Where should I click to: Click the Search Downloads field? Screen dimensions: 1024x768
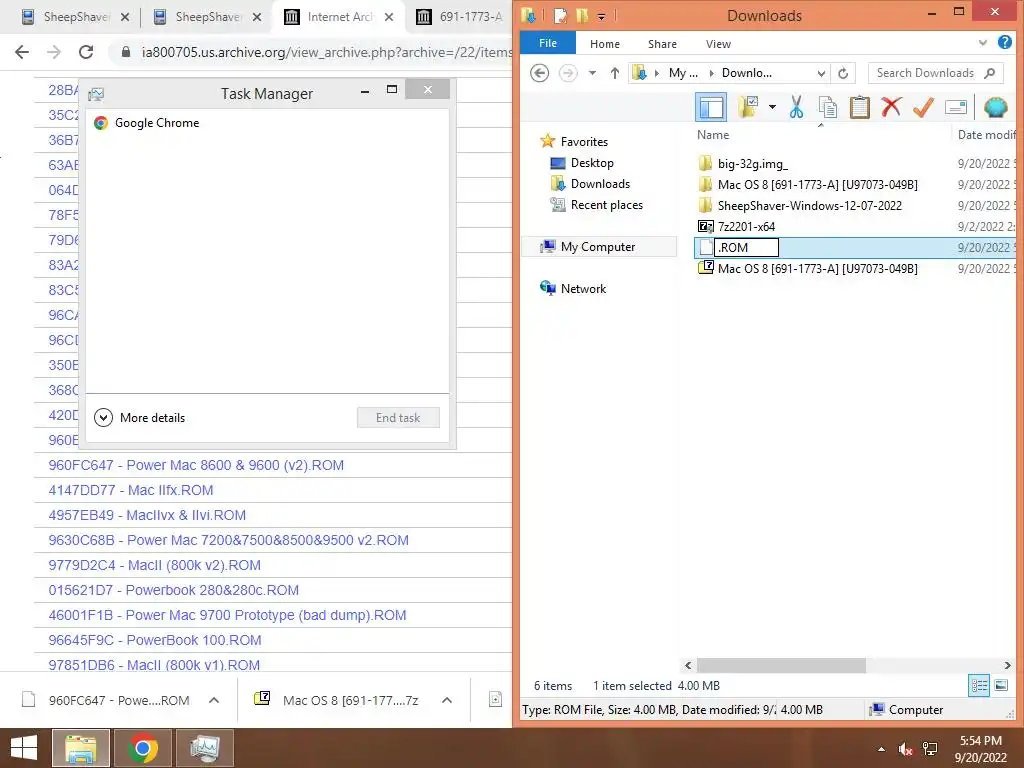tap(935, 73)
